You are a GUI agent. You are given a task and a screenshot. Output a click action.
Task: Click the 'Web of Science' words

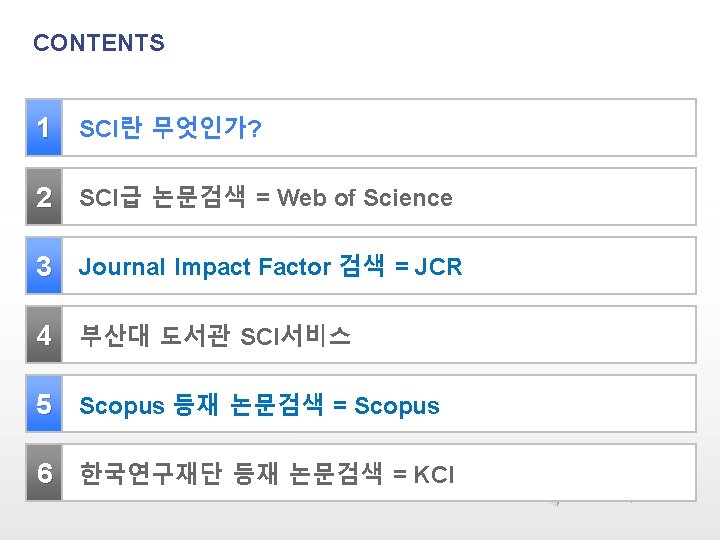click(x=365, y=198)
